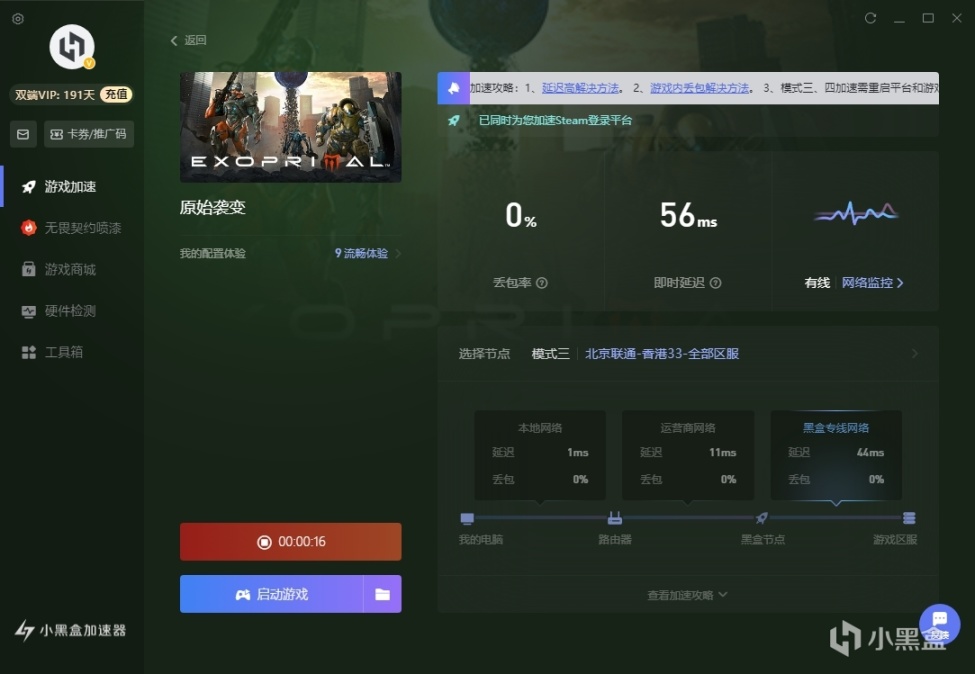Open game folder icon button
The image size is (975, 674).
coord(382,594)
